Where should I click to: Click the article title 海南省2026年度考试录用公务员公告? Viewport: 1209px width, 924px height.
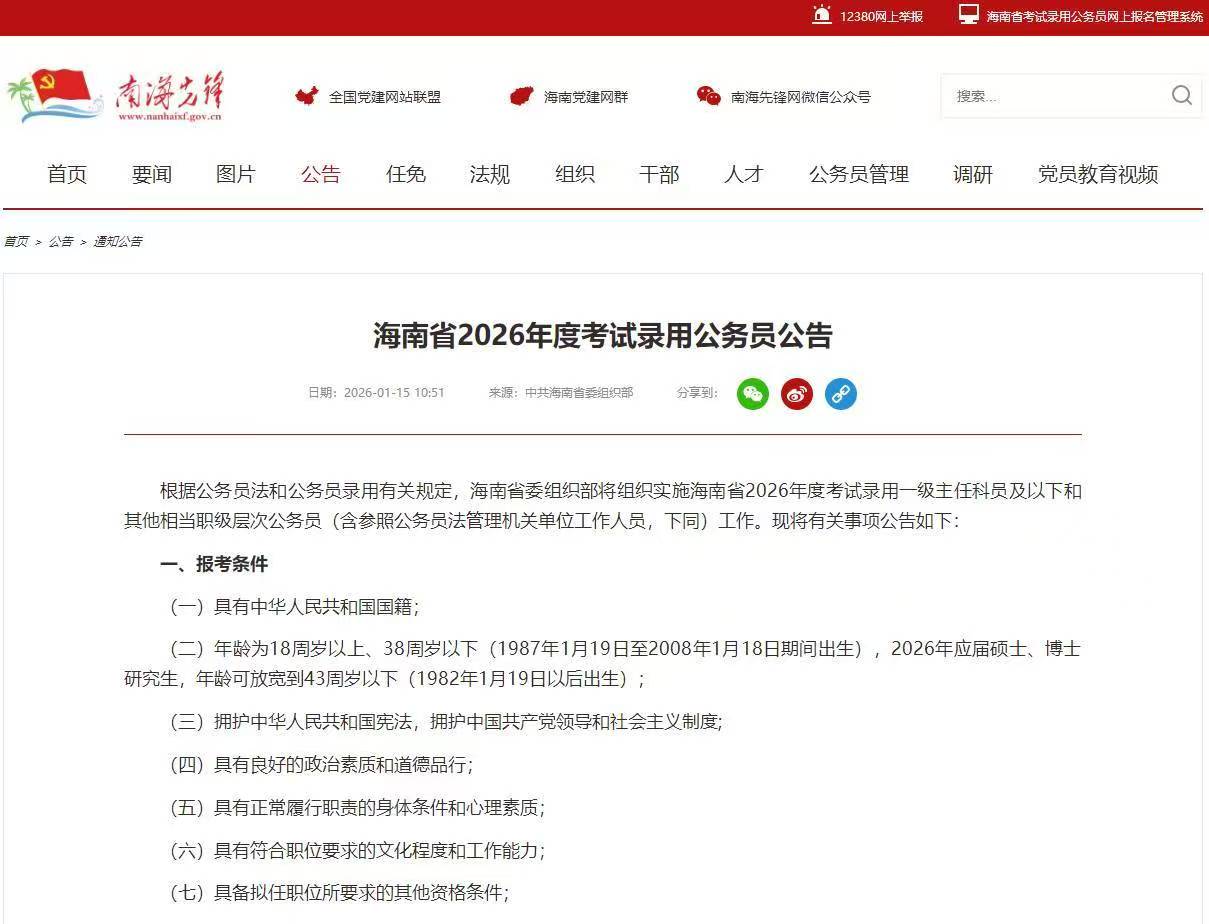tap(604, 339)
